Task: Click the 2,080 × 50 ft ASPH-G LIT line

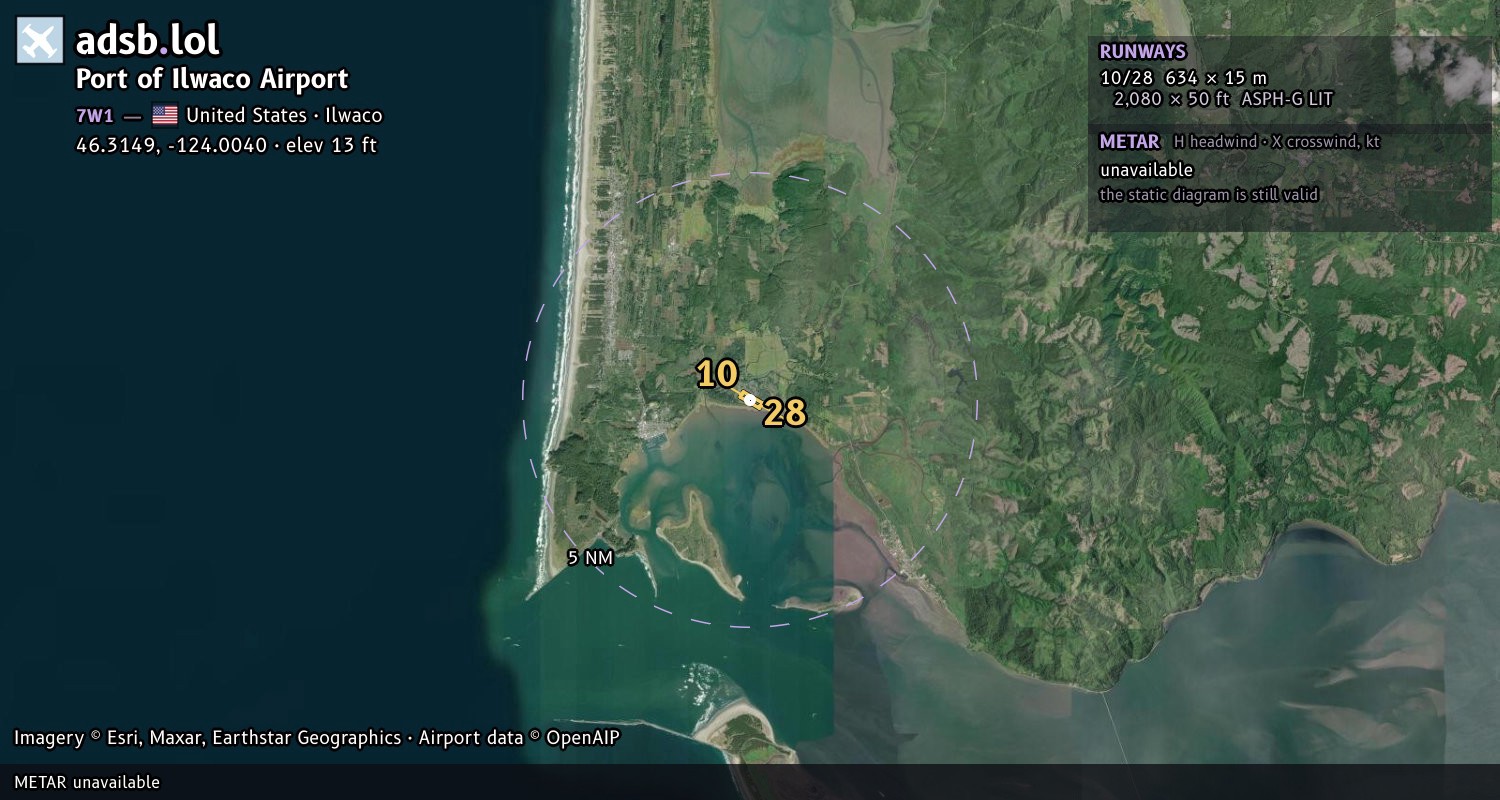Action: click(1223, 99)
